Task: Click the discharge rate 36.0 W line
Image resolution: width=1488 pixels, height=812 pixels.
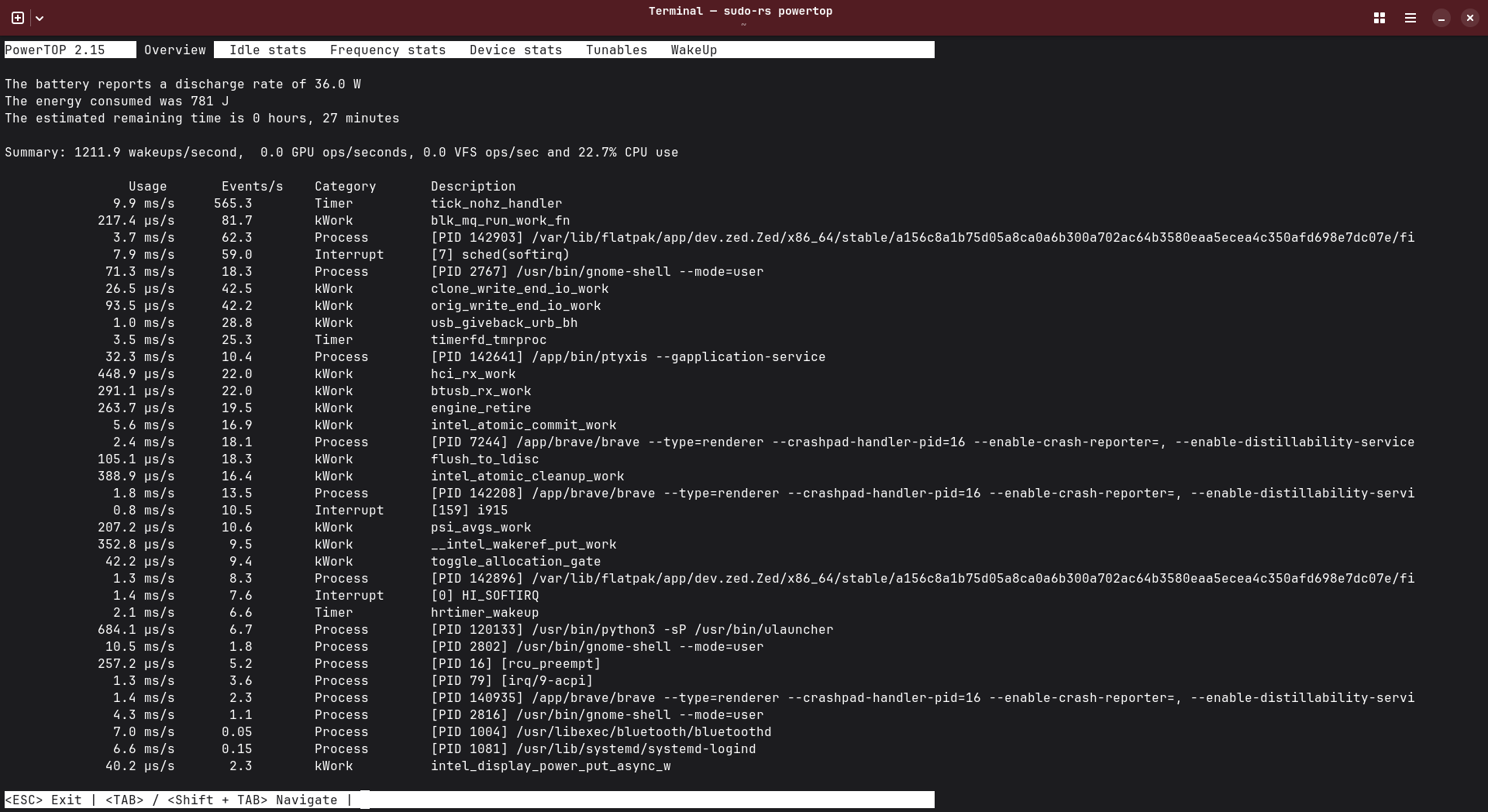Action: pyautogui.click(x=183, y=84)
